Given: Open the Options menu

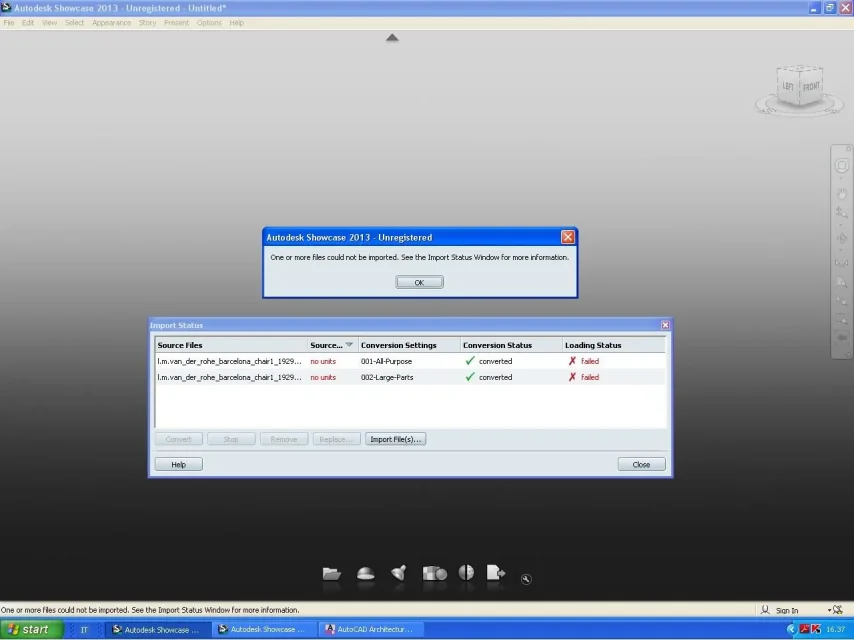Looking at the screenshot, I should (209, 23).
